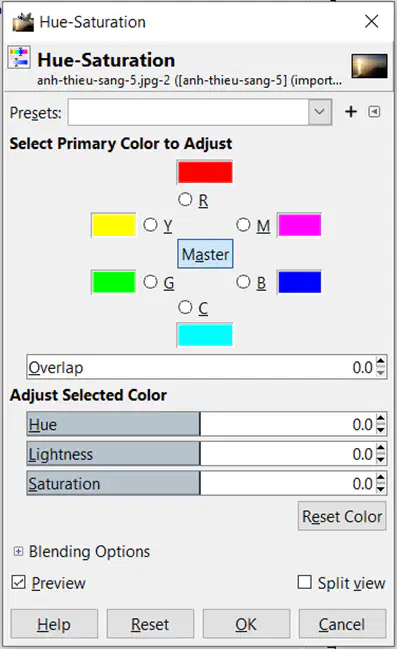Screen dimensions: 397x649
Task: Select the R red radio button
Action: coord(185,200)
